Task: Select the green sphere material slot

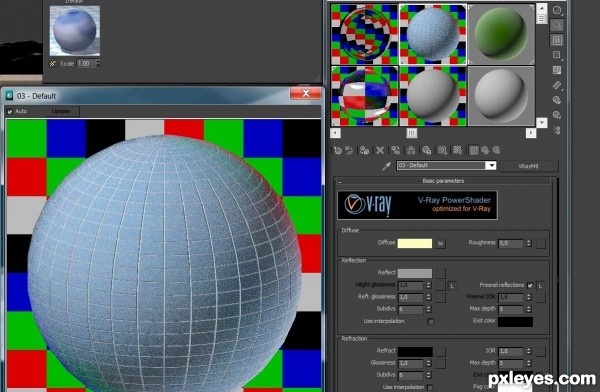Action: tap(501, 34)
